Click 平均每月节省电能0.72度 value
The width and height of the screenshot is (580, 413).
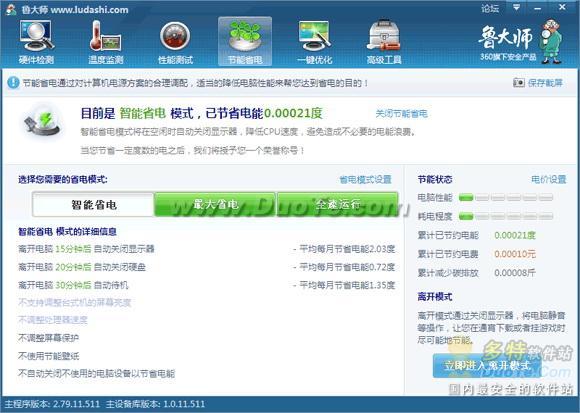(347, 267)
